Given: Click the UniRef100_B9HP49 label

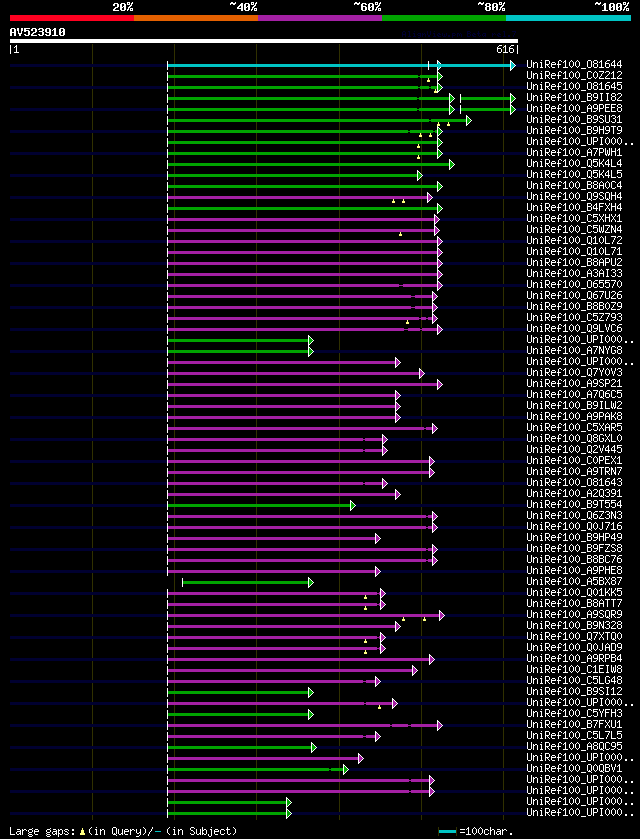Looking at the screenshot, I should click(x=574, y=537).
